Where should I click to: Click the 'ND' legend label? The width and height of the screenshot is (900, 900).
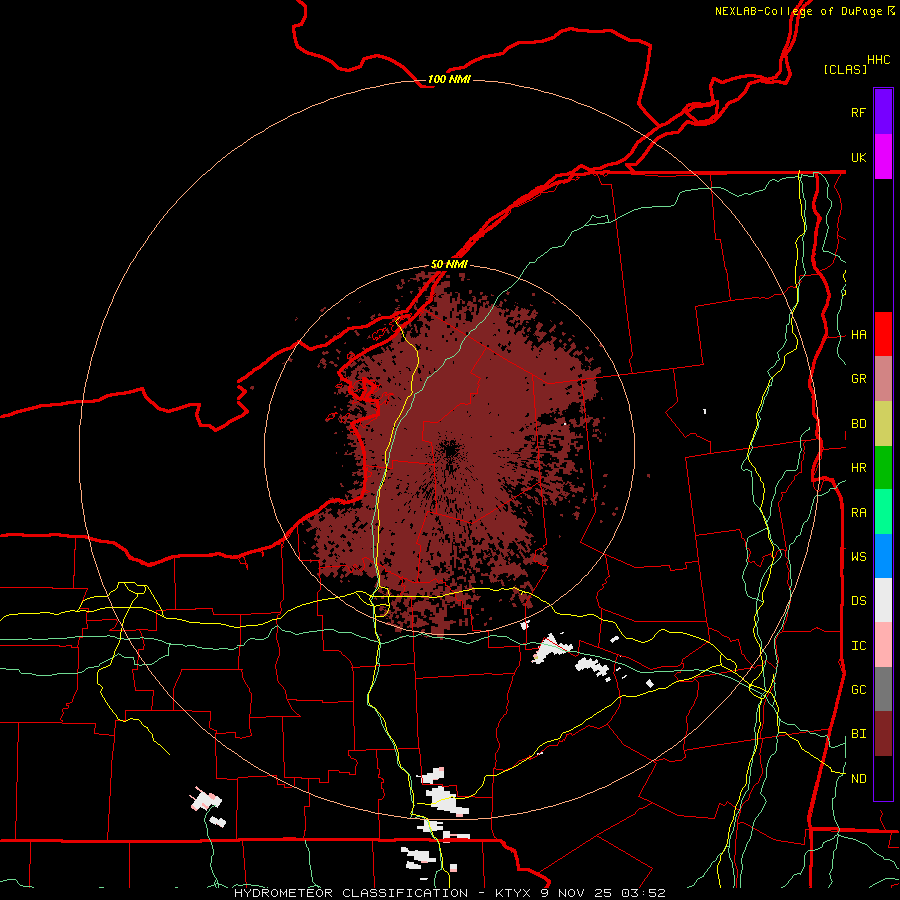[x=858, y=779]
